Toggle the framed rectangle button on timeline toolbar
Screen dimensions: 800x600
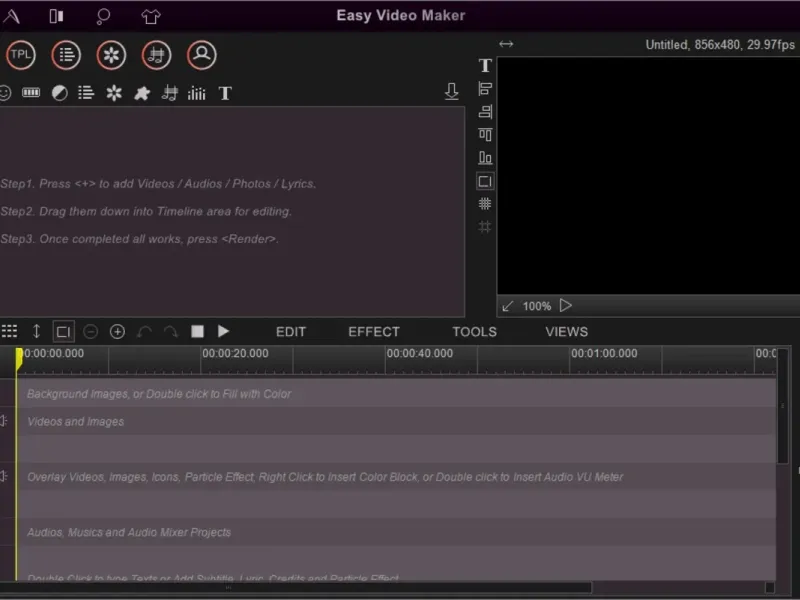(x=64, y=332)
